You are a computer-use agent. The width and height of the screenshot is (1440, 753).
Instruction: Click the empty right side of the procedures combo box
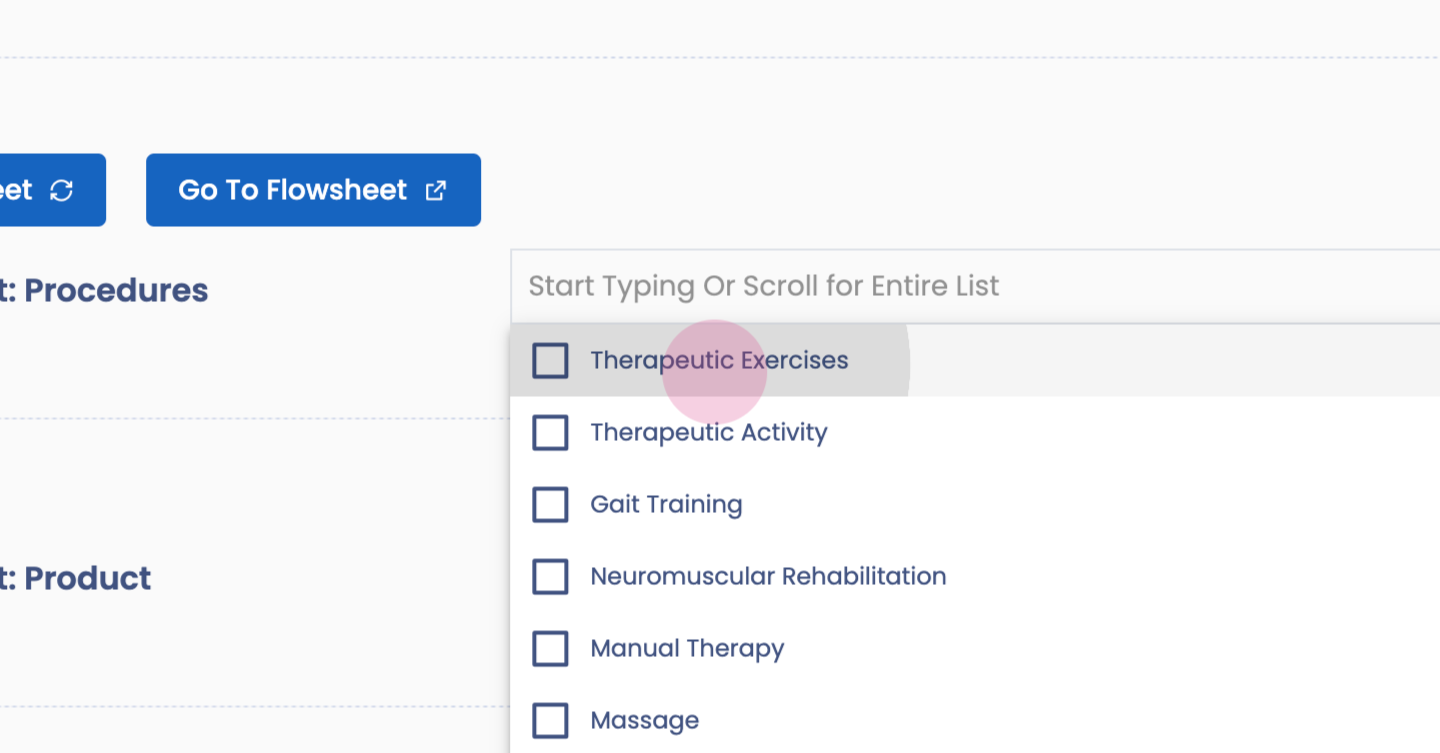coord(1250,286)
